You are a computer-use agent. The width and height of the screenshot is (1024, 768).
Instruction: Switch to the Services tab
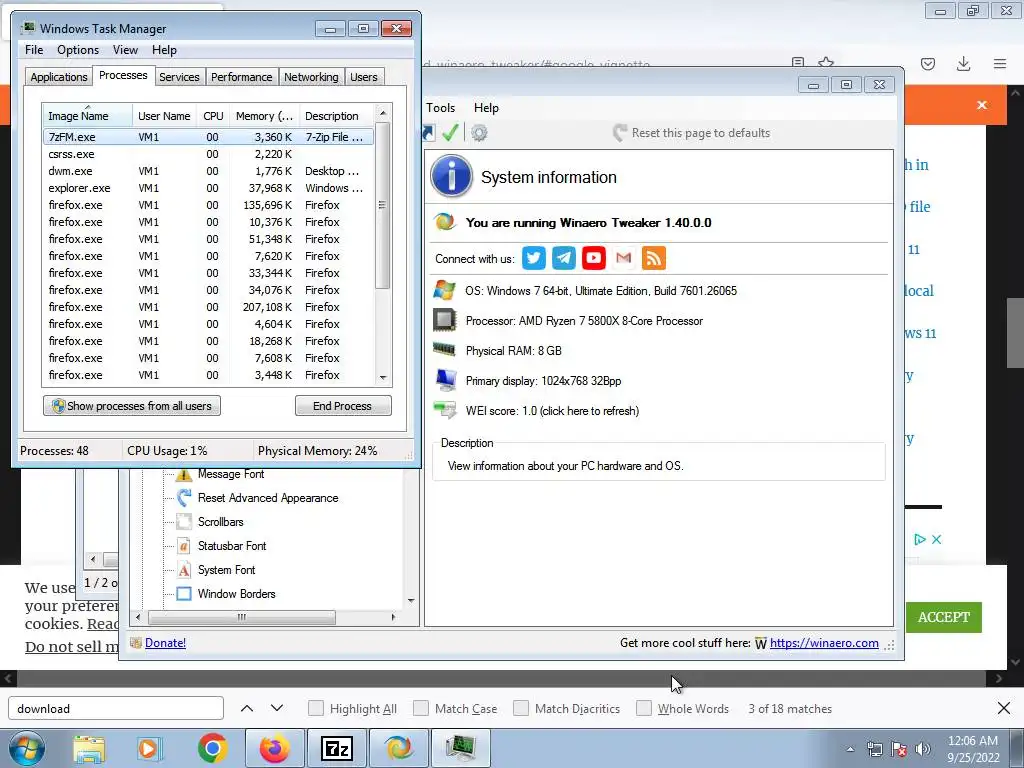tap(179, 77)
